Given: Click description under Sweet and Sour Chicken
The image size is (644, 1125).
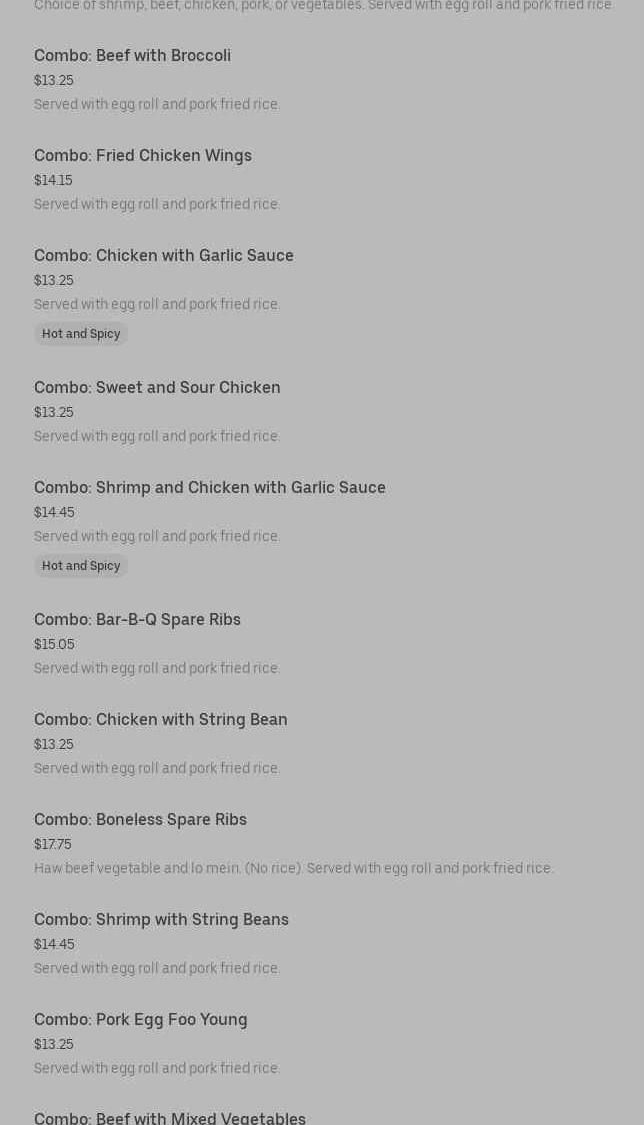Looking at the screenshot, I should [157, 436].
